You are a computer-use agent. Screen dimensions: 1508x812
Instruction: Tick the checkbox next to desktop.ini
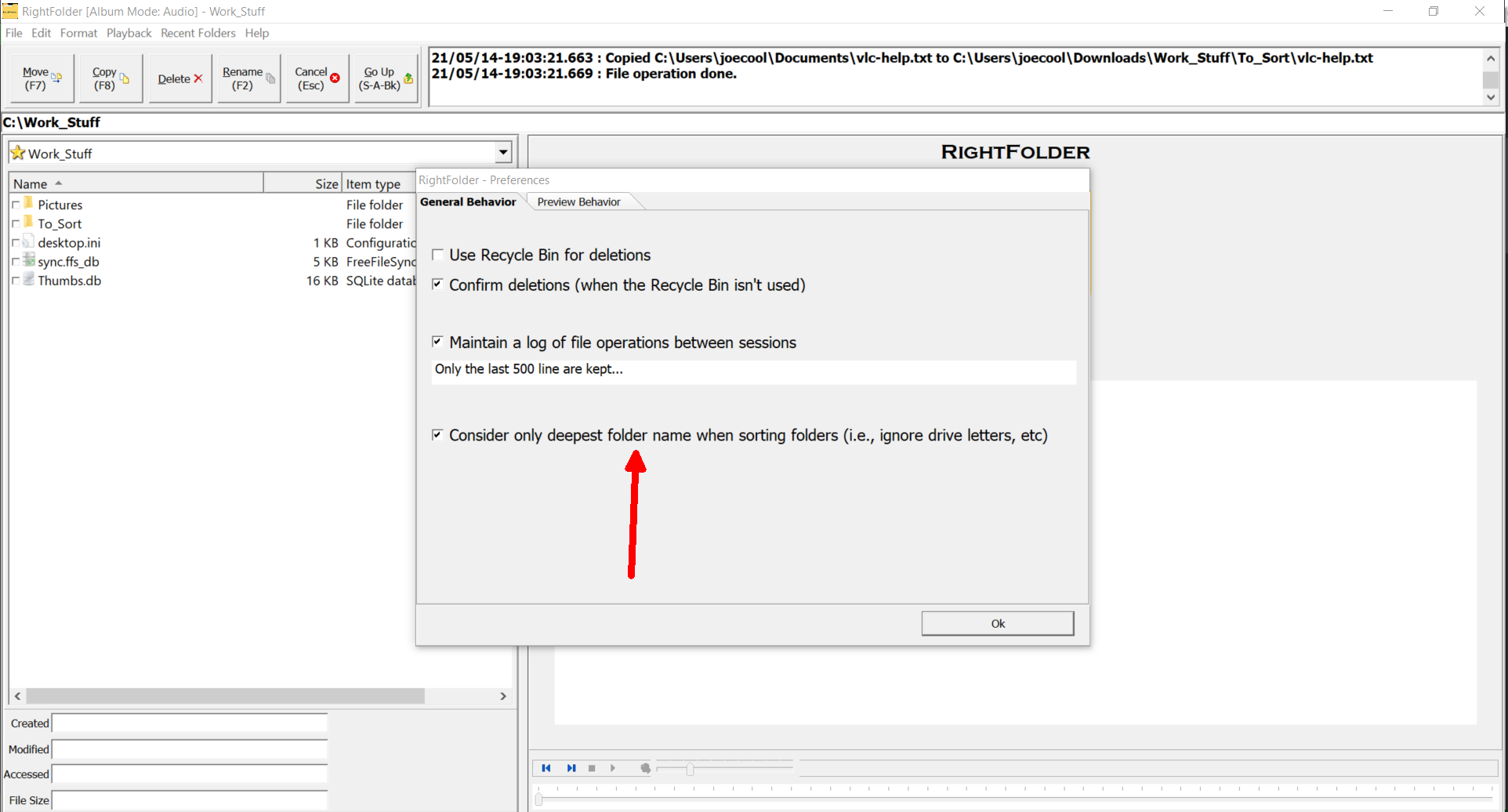click(16, 243)
